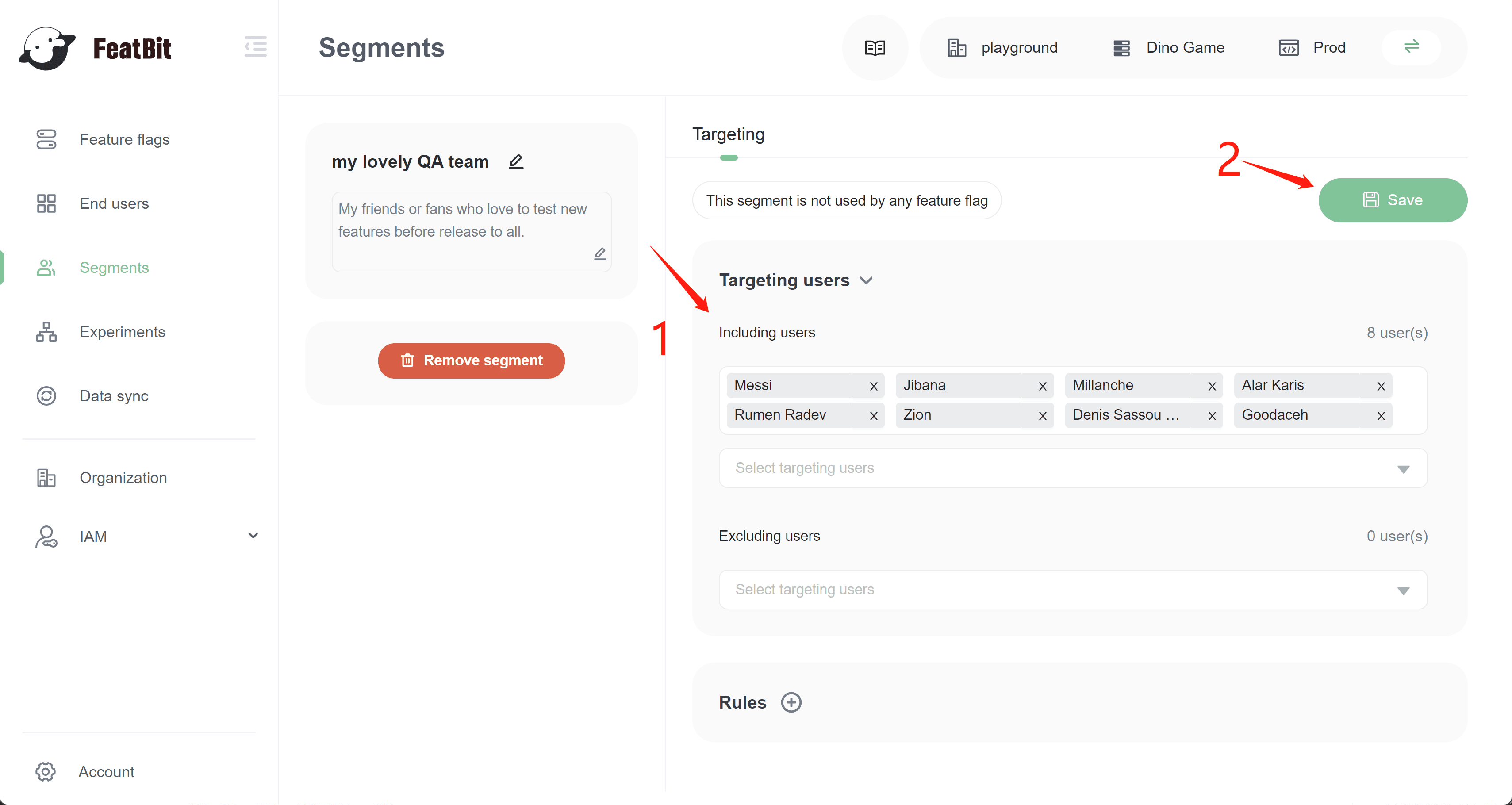Click the Save button
The image size is (1512, 805).
click(x=1392, y=200)
